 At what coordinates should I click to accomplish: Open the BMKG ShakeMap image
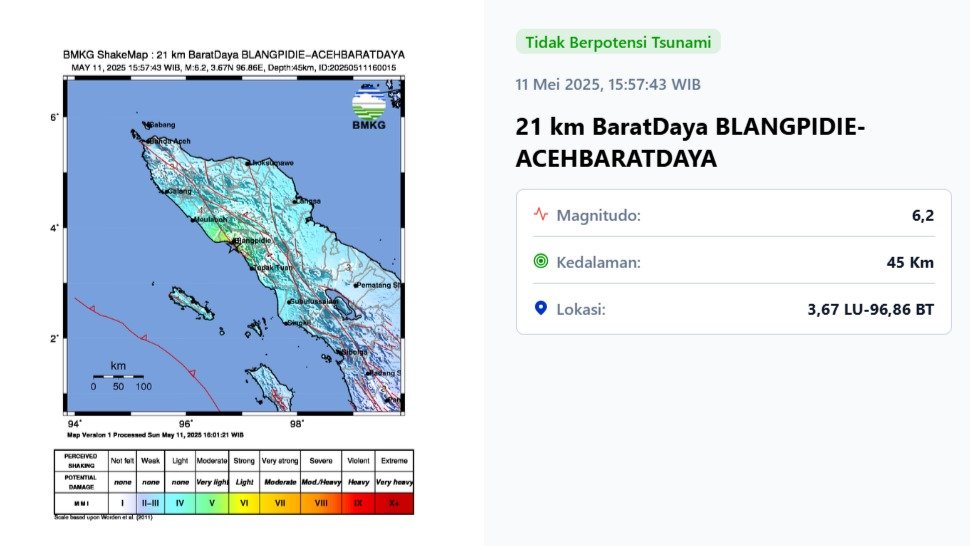tap(234, 284)
